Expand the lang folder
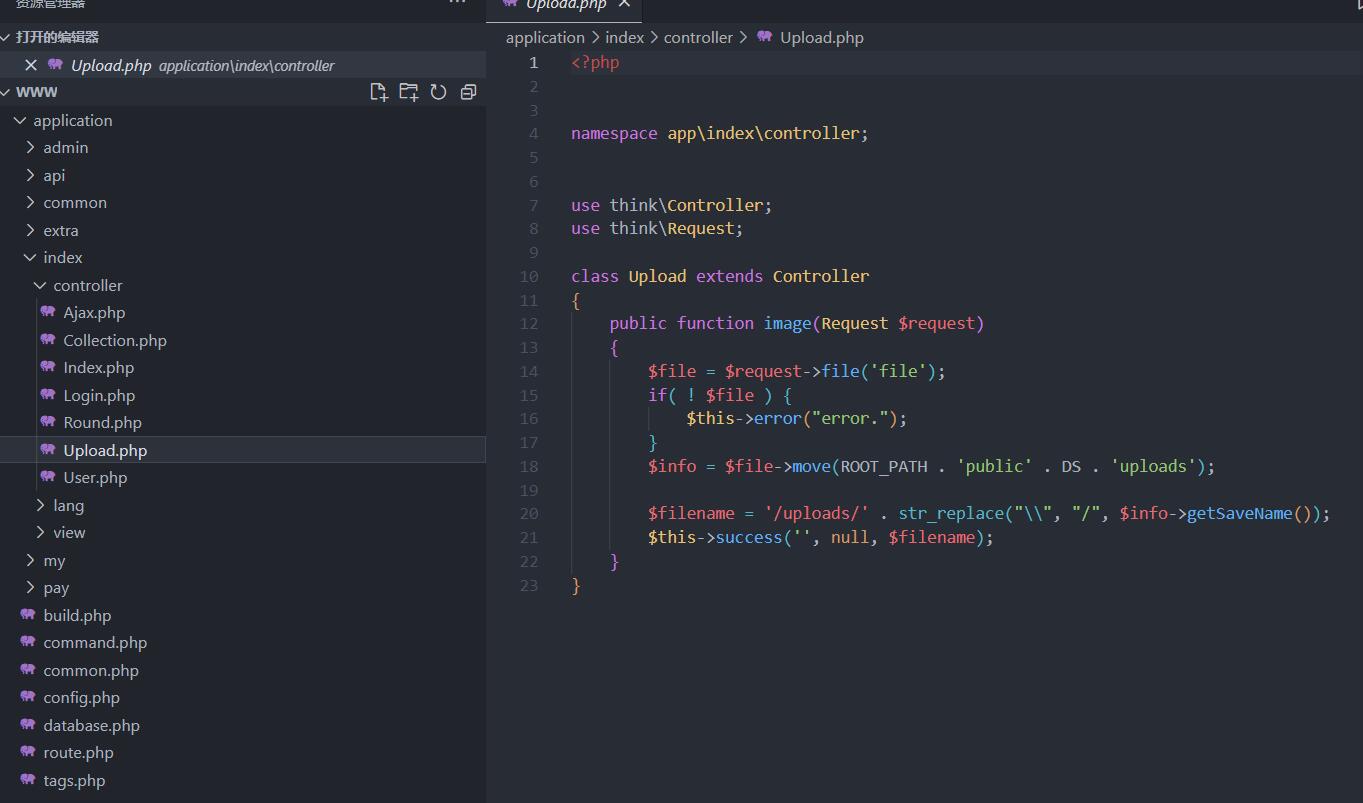Screen dimensions: 1363x803 (x=68, y=505)
